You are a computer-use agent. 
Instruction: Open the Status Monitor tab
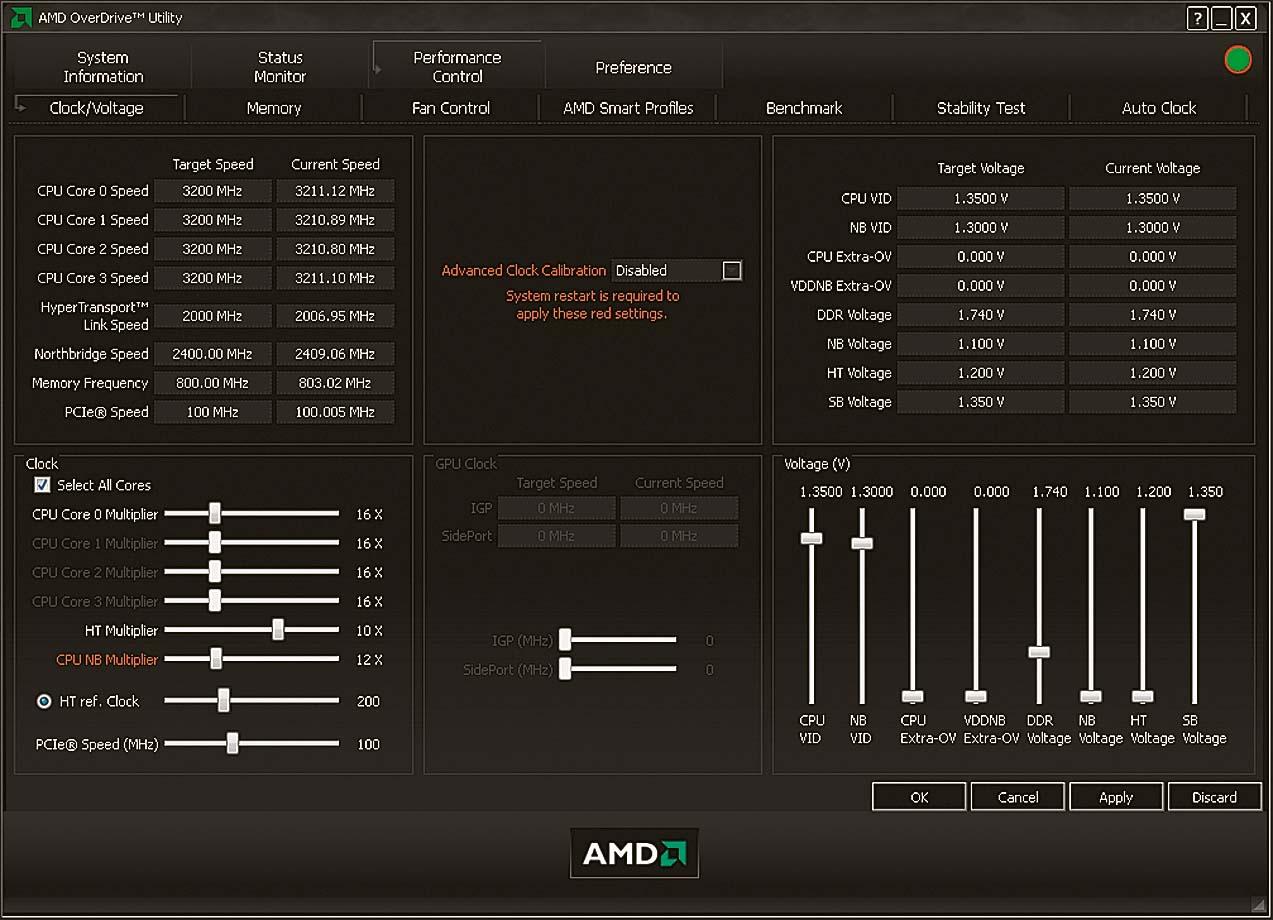[280, 67]
